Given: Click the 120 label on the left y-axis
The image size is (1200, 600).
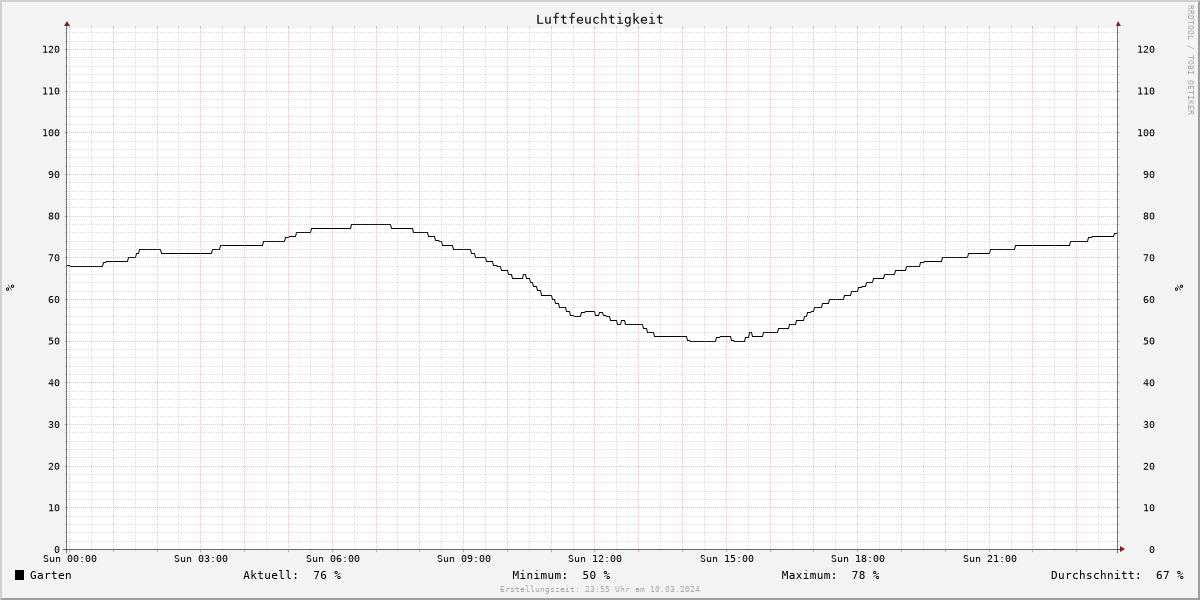Looking at the screenshot, I should pyautogui.click(x=51, y=49).
